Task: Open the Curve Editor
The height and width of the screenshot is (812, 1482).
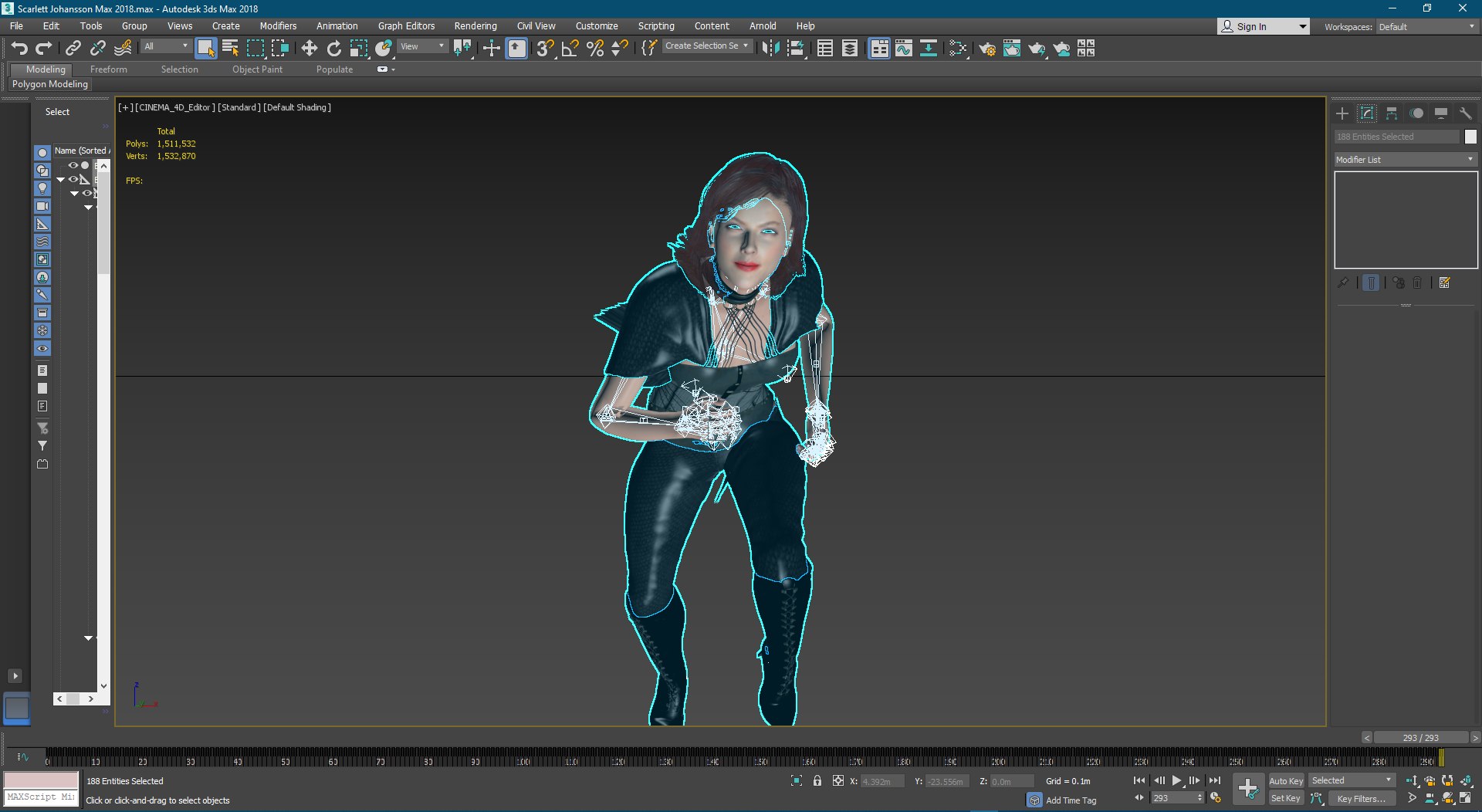Action: pyautogui.click(x=903, y=48)
